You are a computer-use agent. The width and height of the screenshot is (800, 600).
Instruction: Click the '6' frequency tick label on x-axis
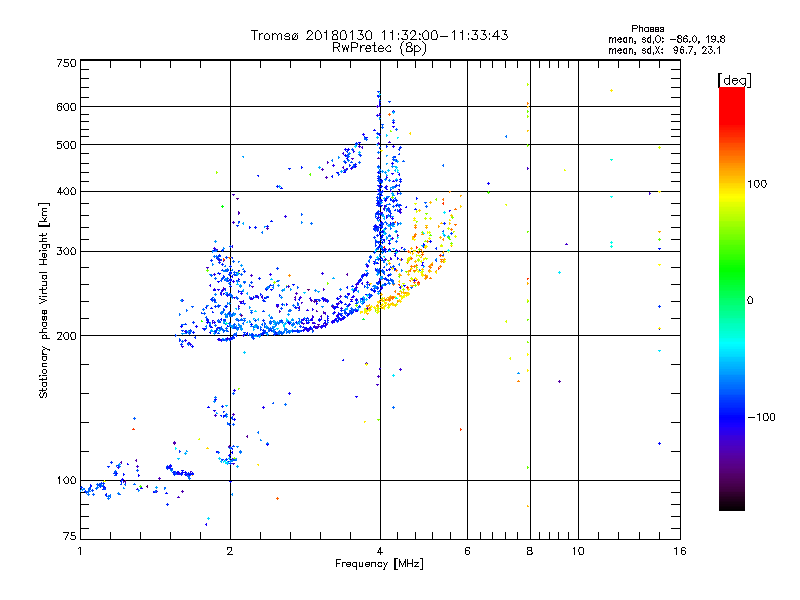point(467,551)
